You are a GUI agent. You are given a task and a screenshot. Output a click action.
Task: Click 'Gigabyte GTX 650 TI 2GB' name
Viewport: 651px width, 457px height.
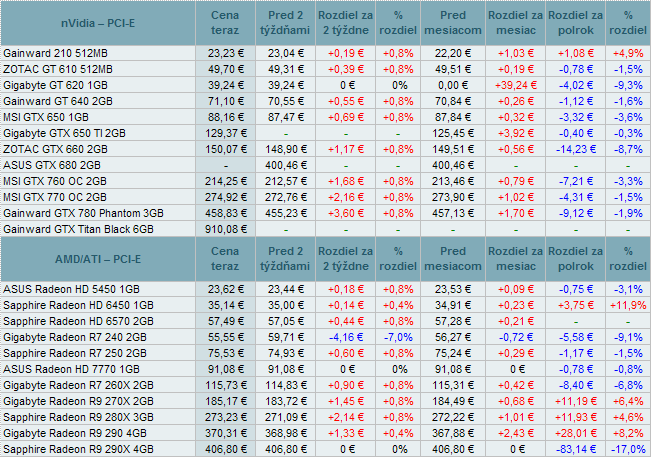click(64, 133)
